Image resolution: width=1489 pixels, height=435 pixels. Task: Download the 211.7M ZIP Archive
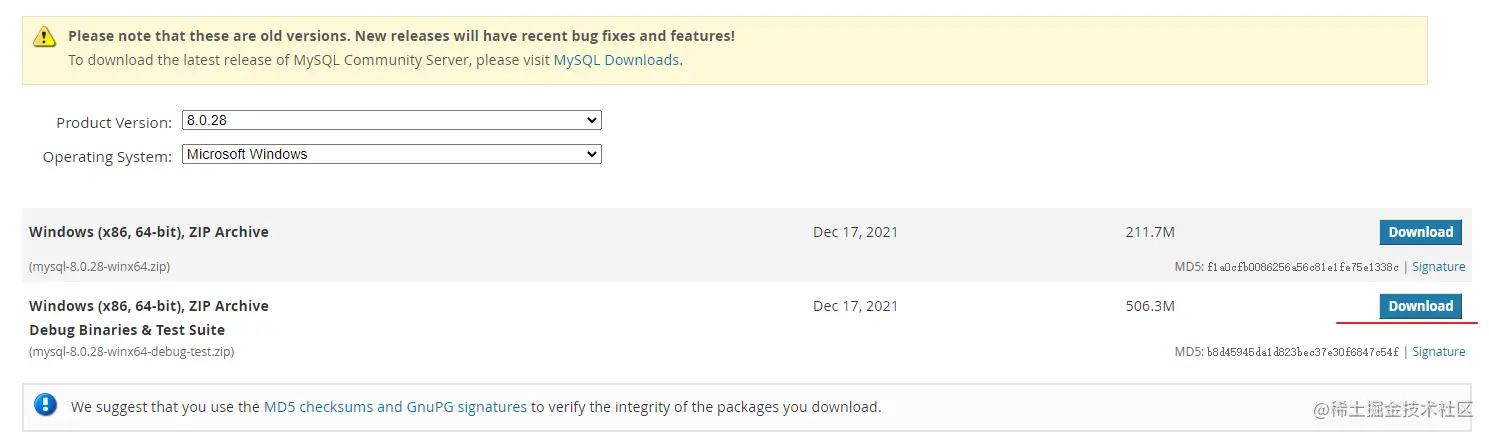click(1420, 232)
